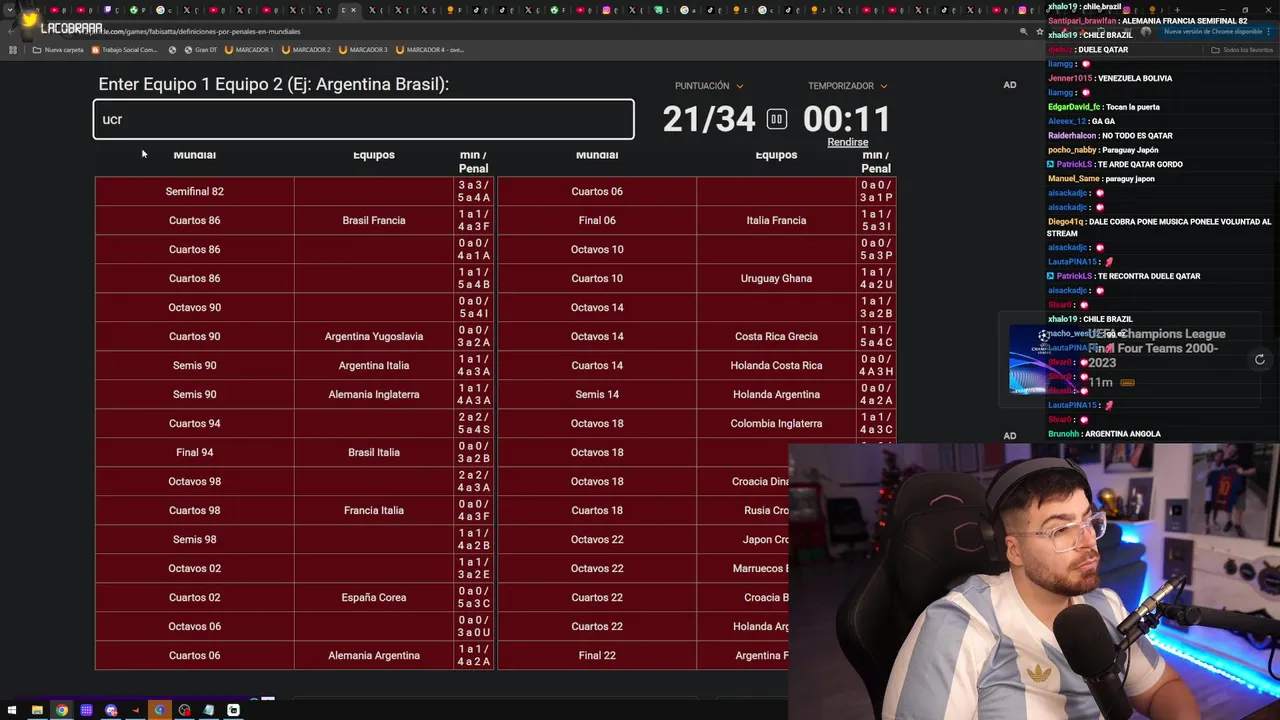Open the browser apps grid icon
The image size is (1280, 720).
point(13,49)
